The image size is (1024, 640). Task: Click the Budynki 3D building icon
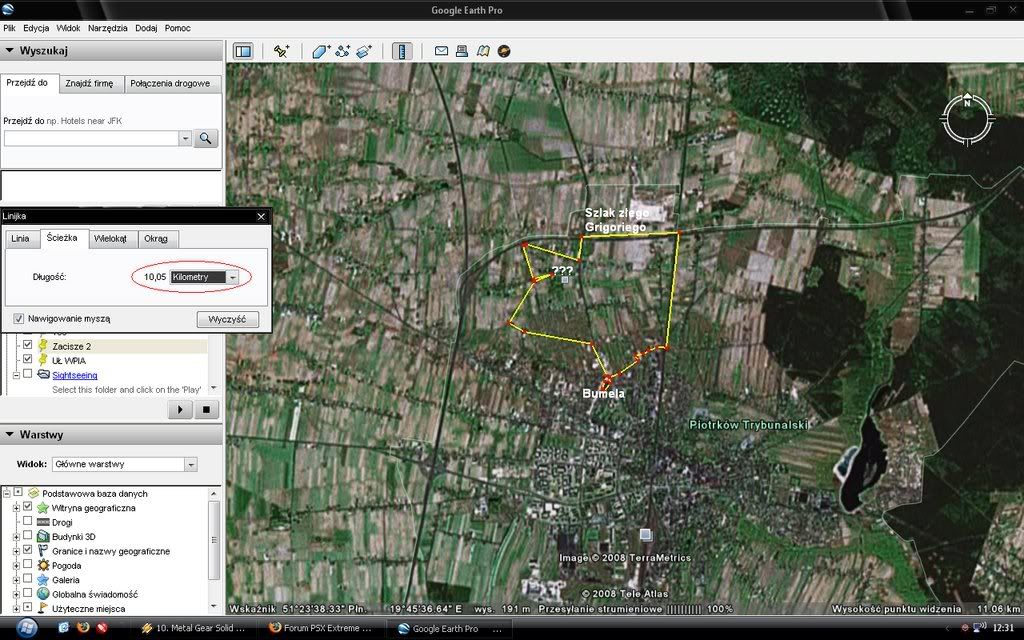pyautogui.click(x=43, y=536)
